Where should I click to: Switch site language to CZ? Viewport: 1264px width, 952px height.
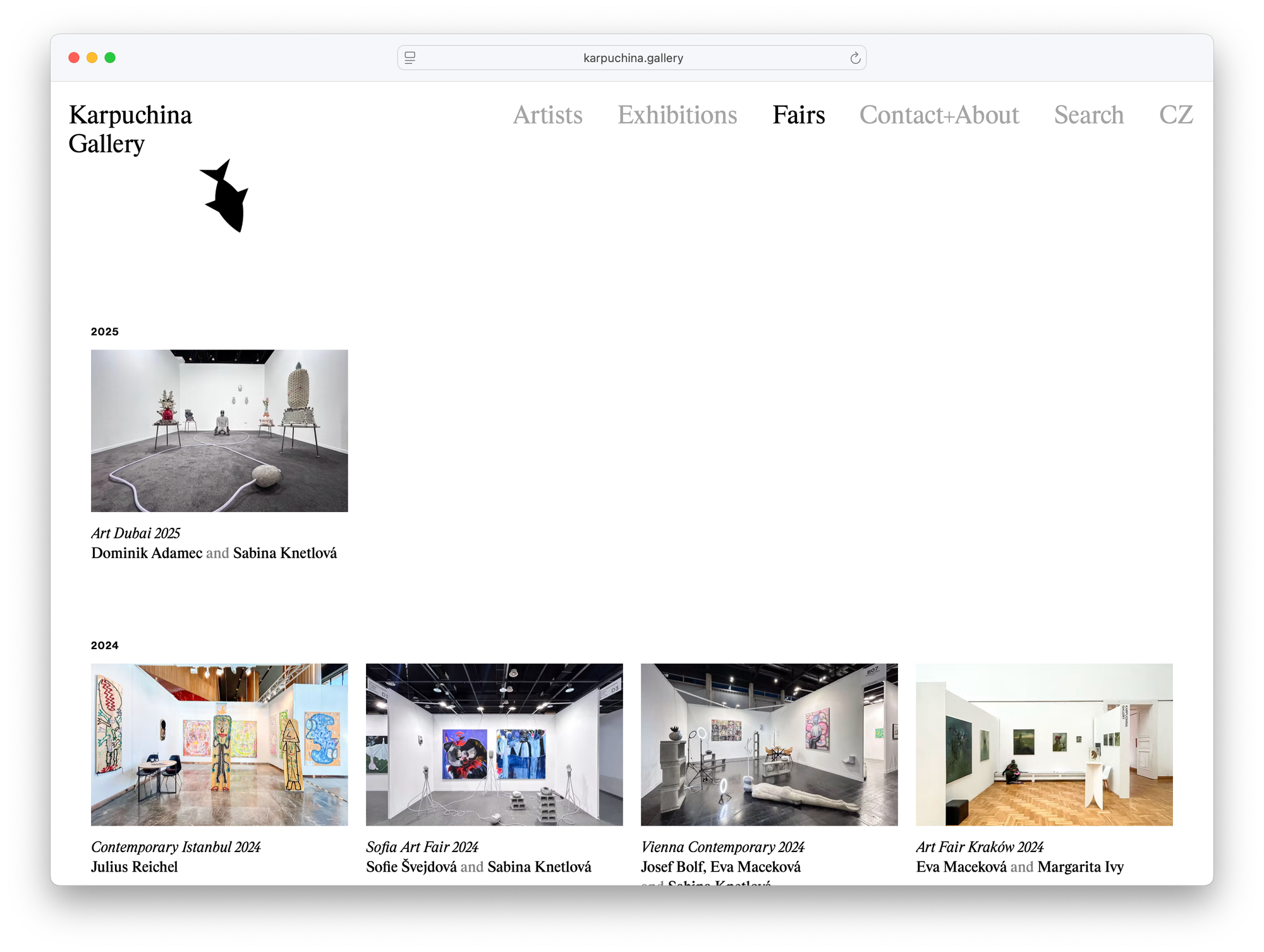[x=1176, y=115]
